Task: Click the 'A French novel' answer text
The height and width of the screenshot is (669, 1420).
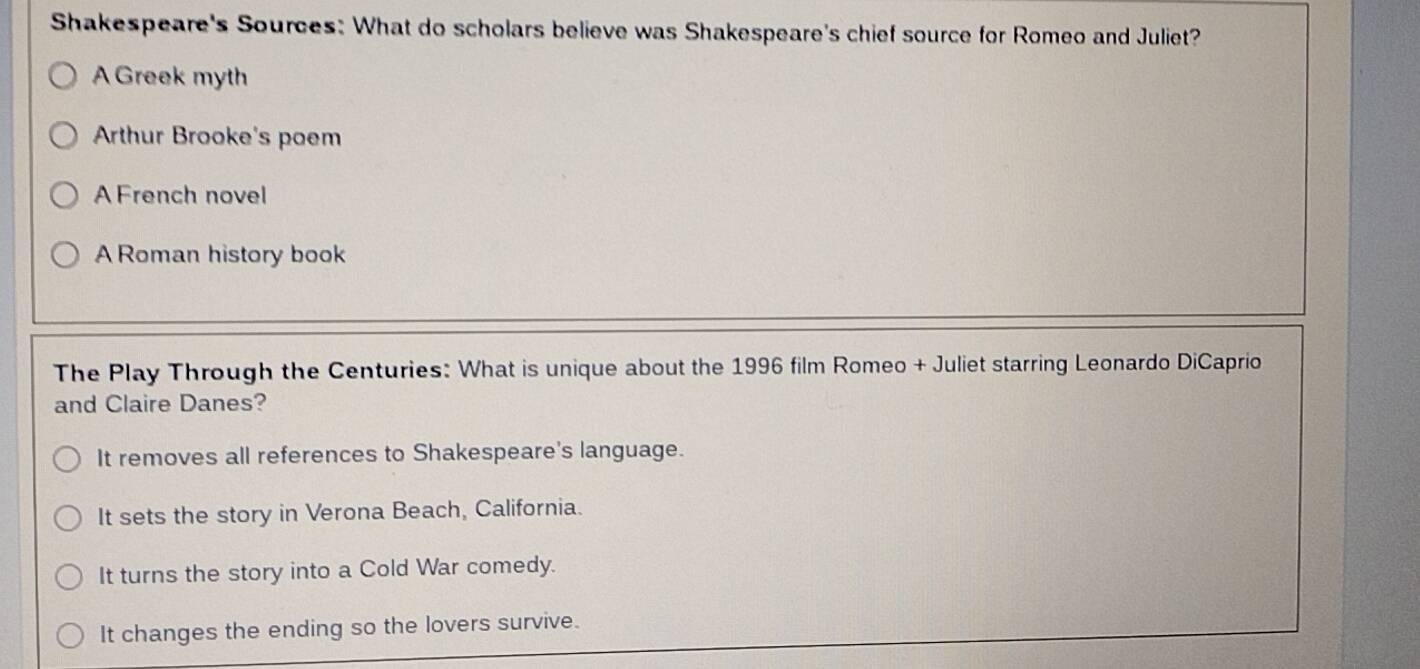Action: tap(180, 195)
